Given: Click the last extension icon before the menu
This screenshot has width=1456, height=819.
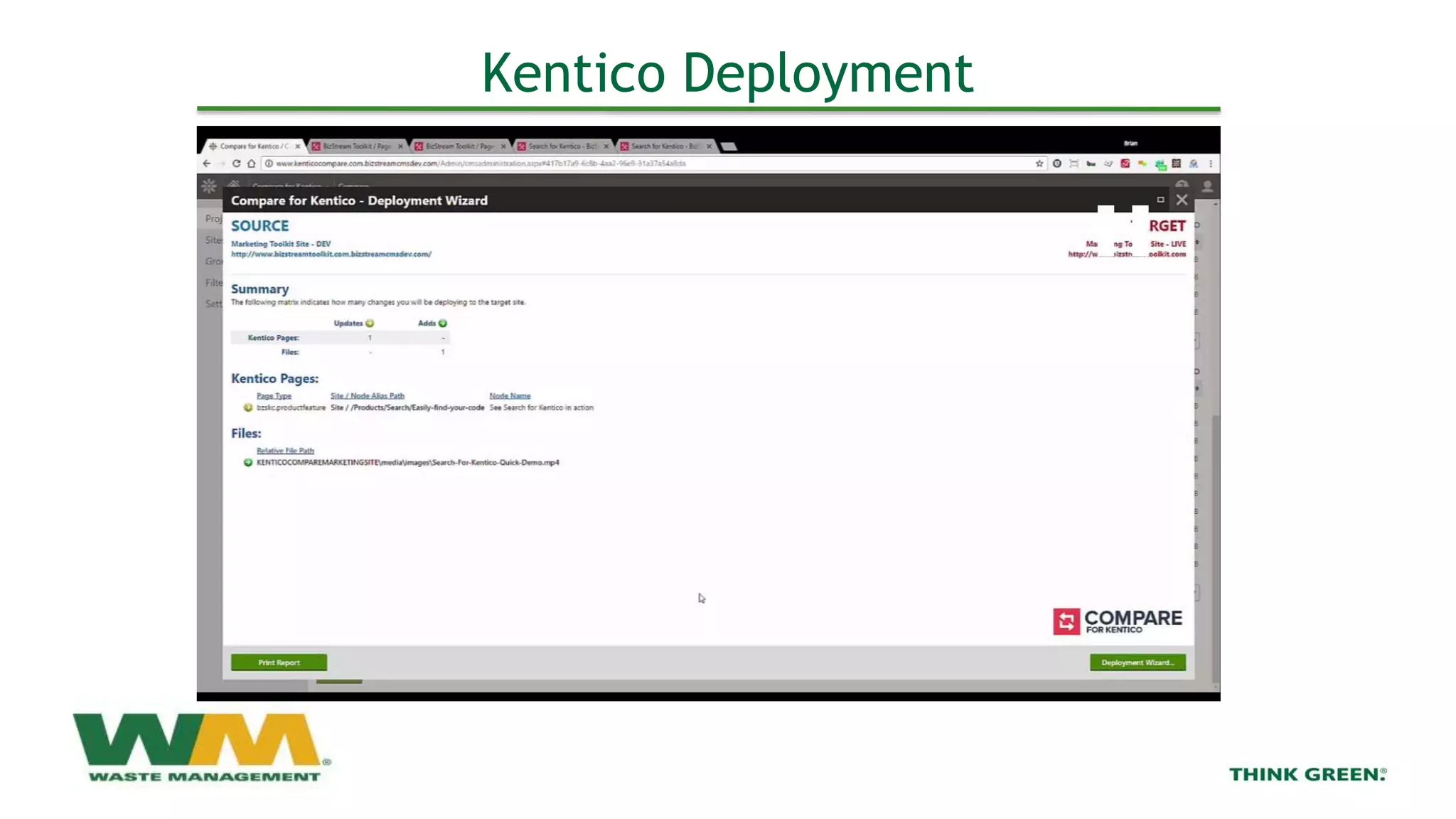Looking at the screenshot, I should [x=1194, y=164].
